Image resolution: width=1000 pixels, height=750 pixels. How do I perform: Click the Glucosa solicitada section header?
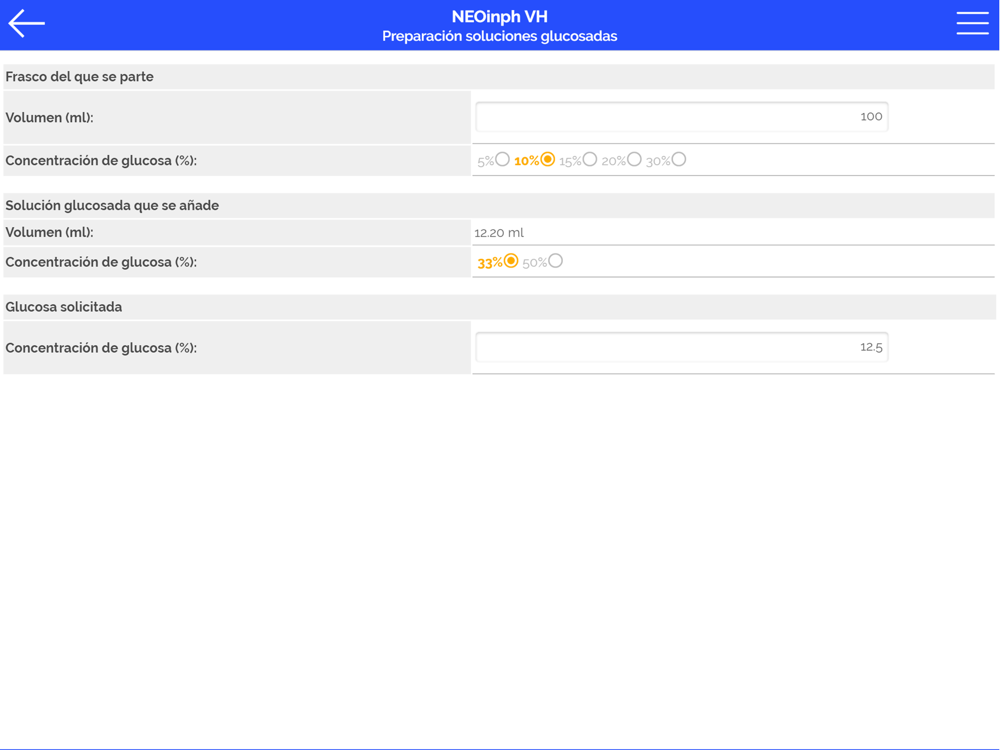tap(64, 307)
